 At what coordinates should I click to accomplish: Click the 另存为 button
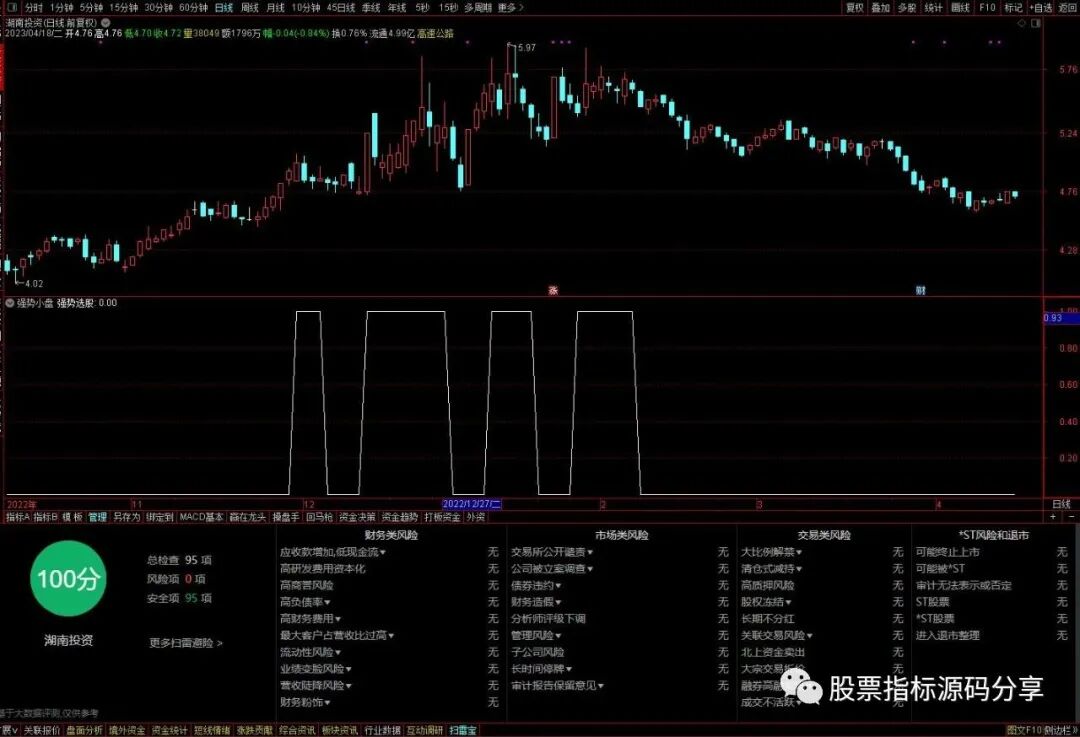tap(127, 517)
